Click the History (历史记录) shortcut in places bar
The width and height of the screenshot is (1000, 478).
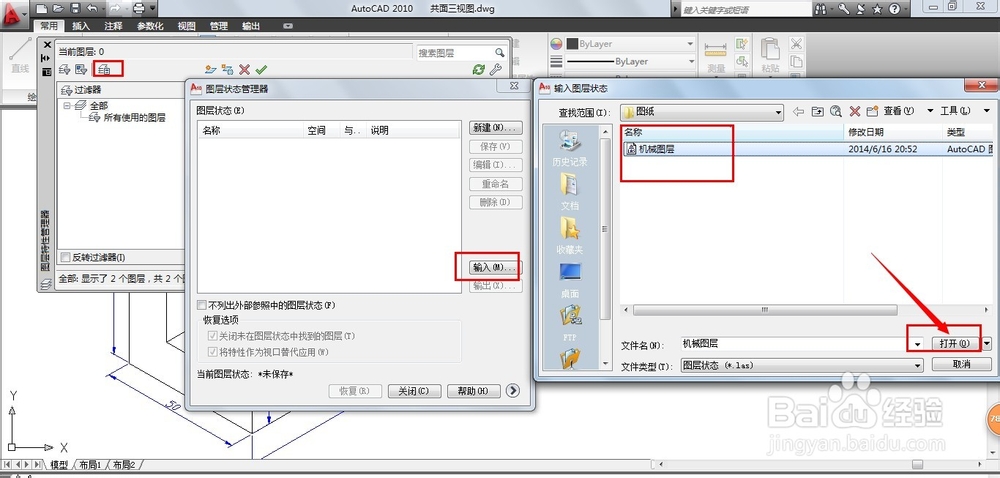pyautogui.click(x=570, y=148)
